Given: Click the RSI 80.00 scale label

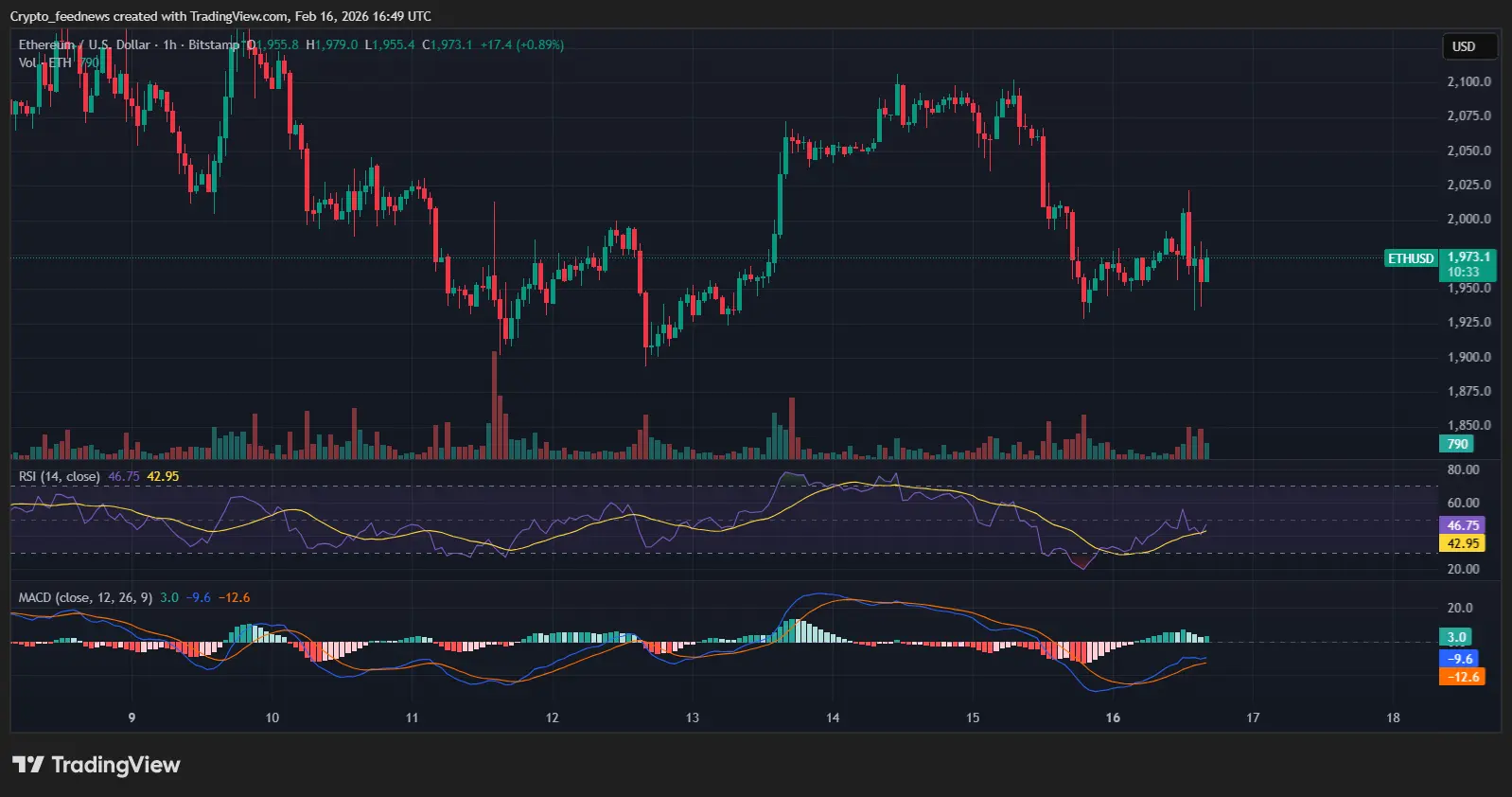Looking at the screenshot, I should tap(1463, 469).
